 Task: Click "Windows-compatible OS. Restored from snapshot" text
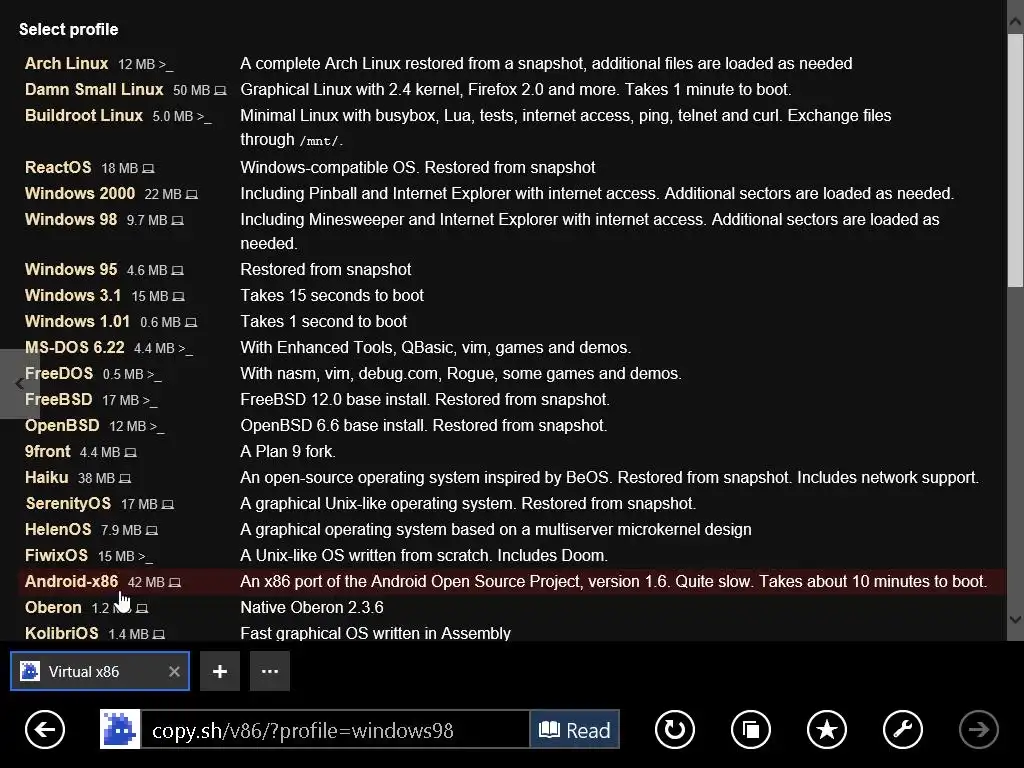(x=417, y=167)
